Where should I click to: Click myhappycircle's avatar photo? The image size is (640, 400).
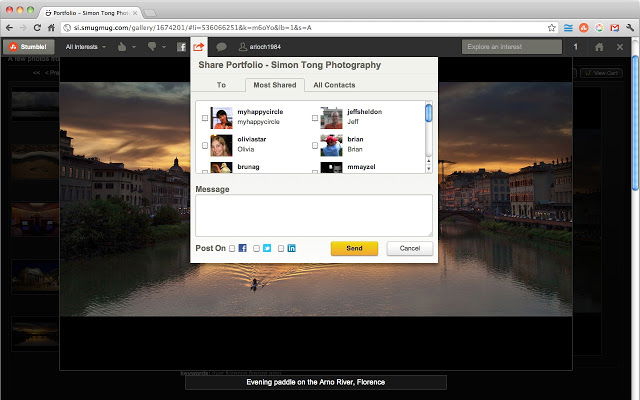221,118
